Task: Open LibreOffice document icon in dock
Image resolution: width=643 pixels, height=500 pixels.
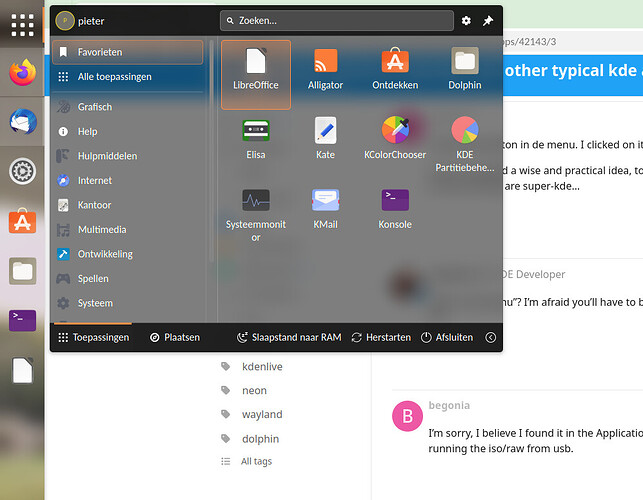Action: pyautogui.click(x=23, y=370)
